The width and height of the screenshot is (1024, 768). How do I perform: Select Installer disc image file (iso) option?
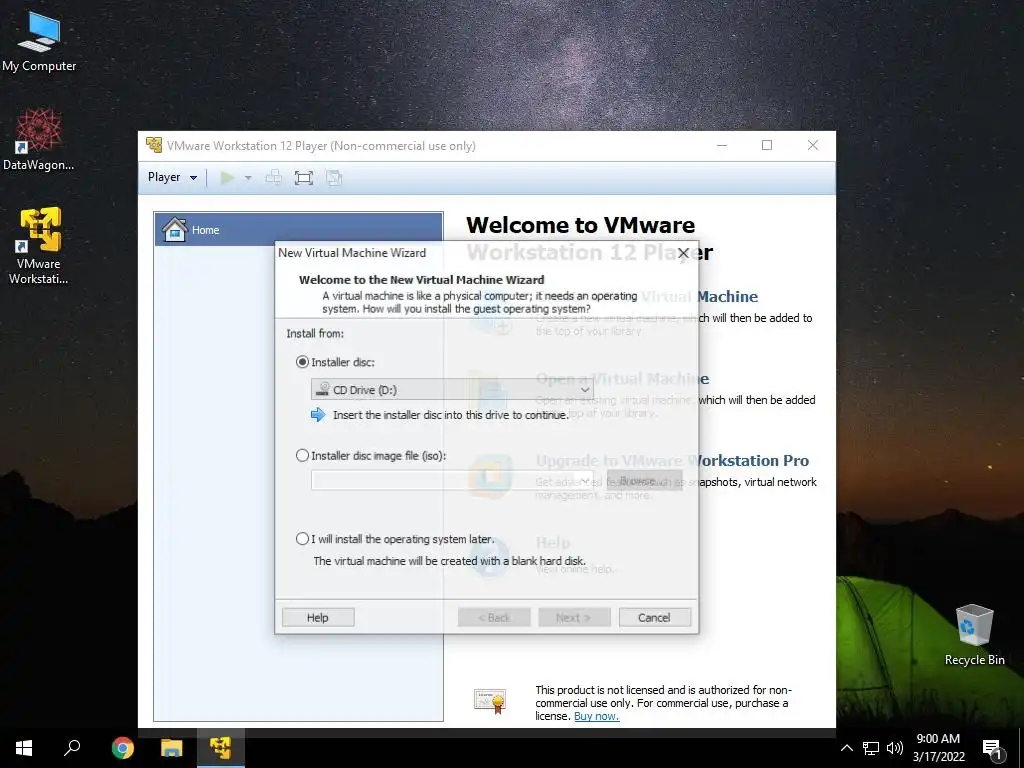click(x=302, y=456)
